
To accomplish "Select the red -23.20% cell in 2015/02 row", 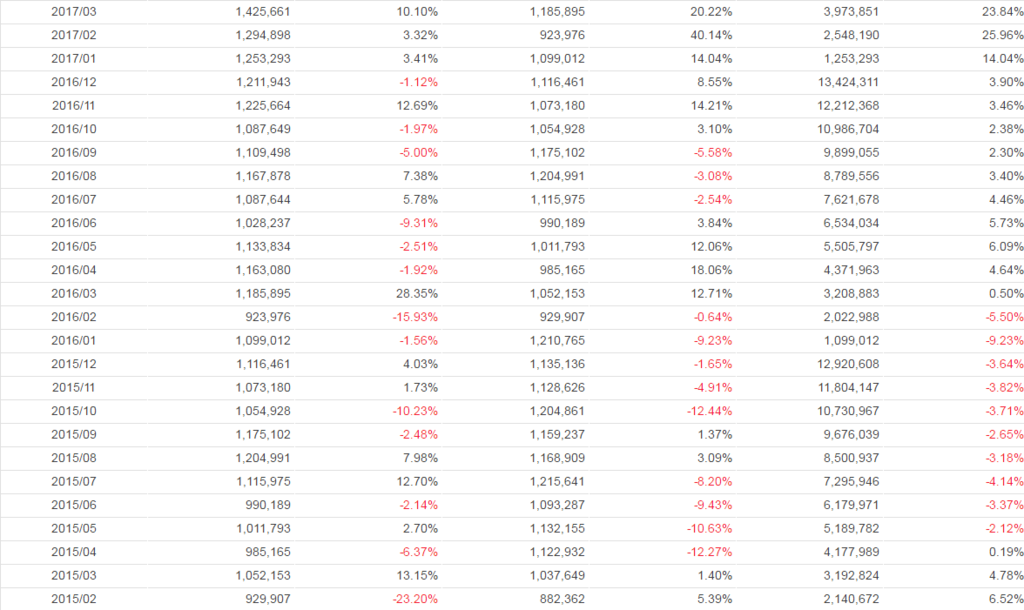I will (x=416, y=600).
